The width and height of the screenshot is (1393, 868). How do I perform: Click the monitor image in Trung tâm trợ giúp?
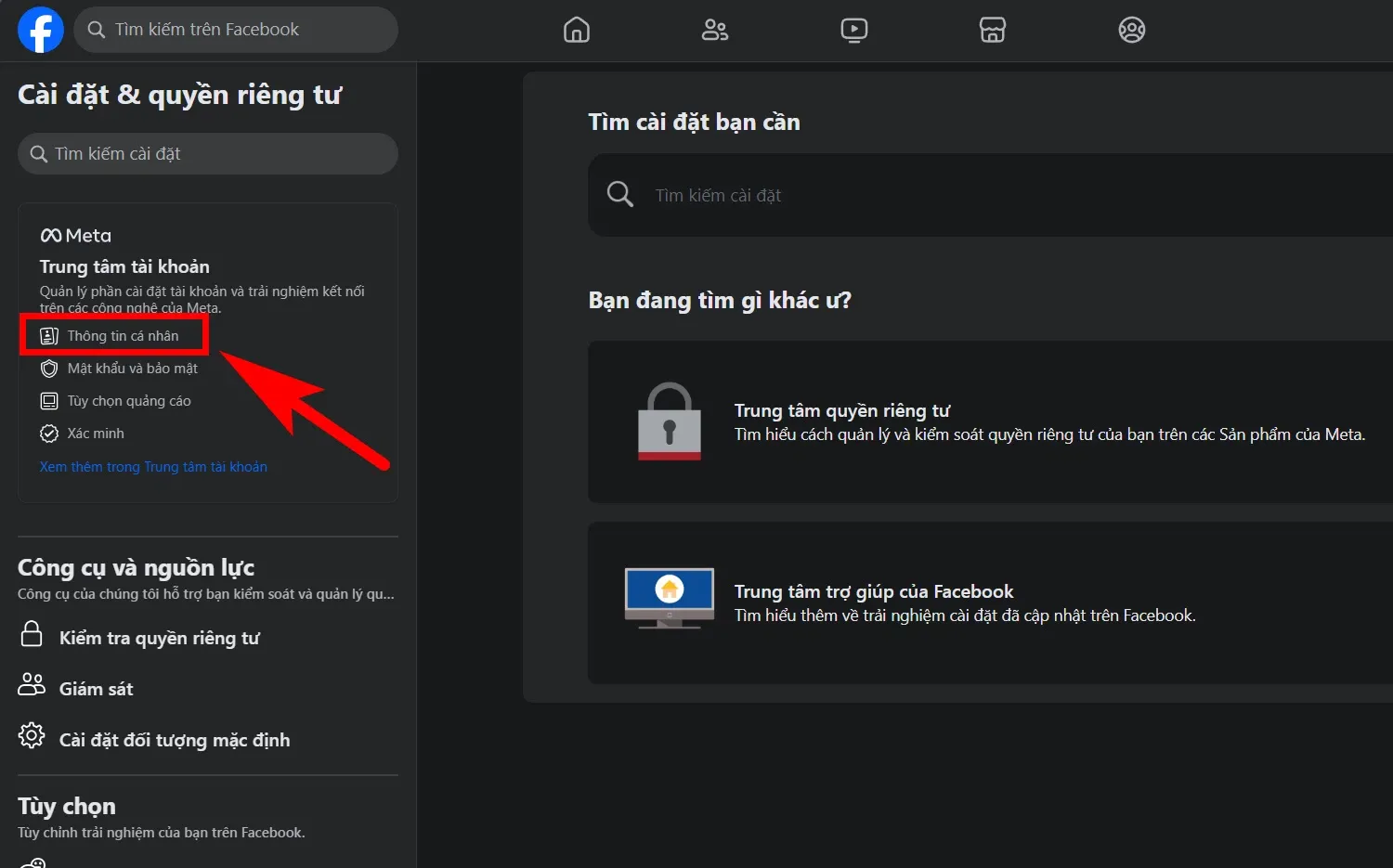(670, 599)
